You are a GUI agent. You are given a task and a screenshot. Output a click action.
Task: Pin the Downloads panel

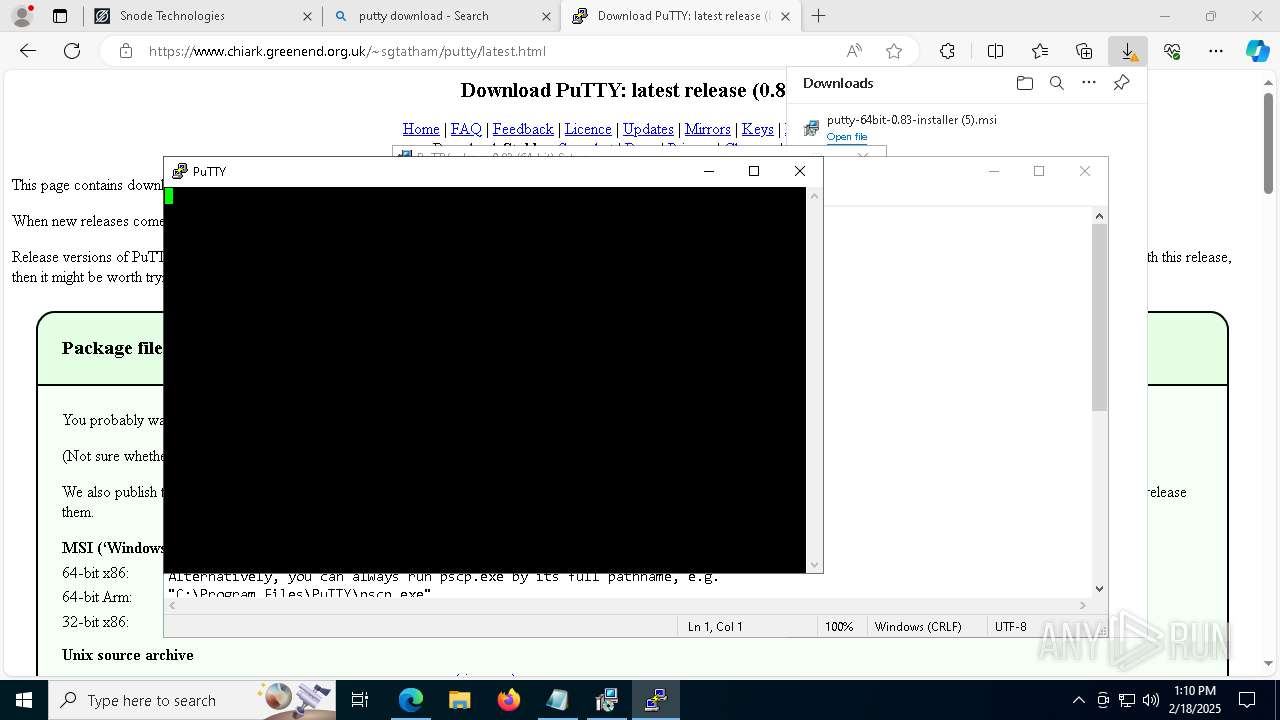pyautogui.click(x=1121, y=83)
